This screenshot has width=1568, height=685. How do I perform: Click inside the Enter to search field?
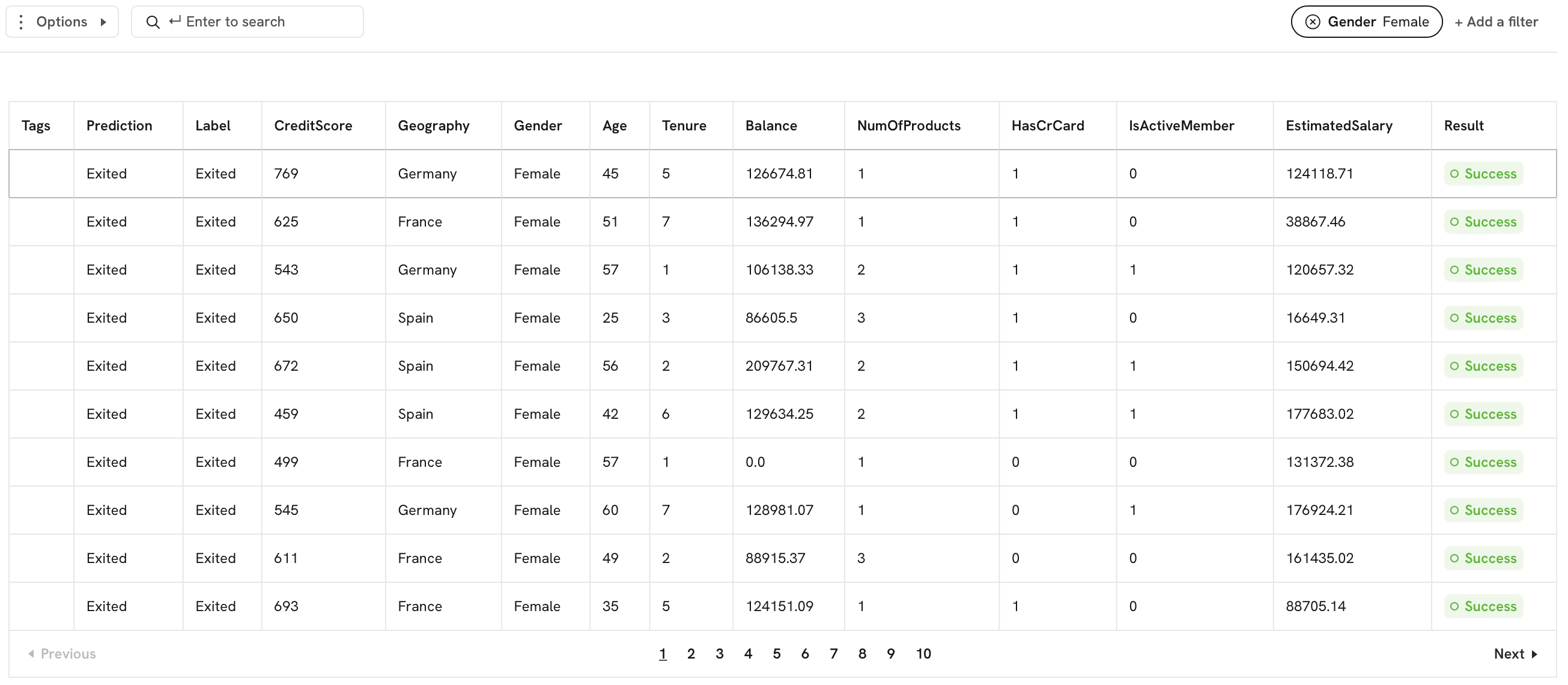[262, 22]
